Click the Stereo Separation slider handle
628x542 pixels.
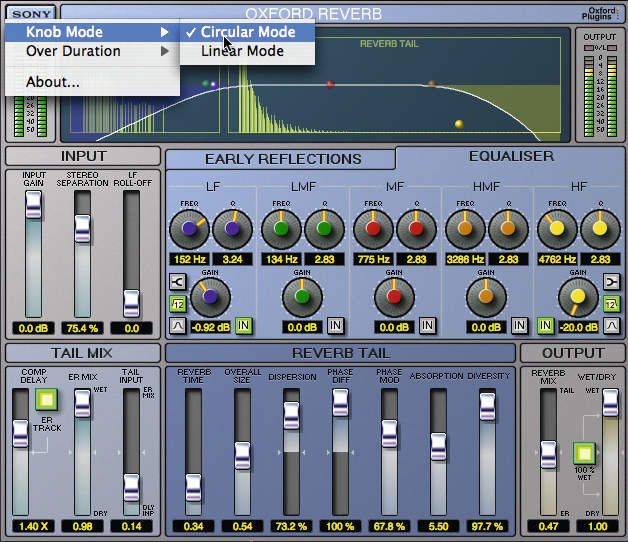coord(83,229)
